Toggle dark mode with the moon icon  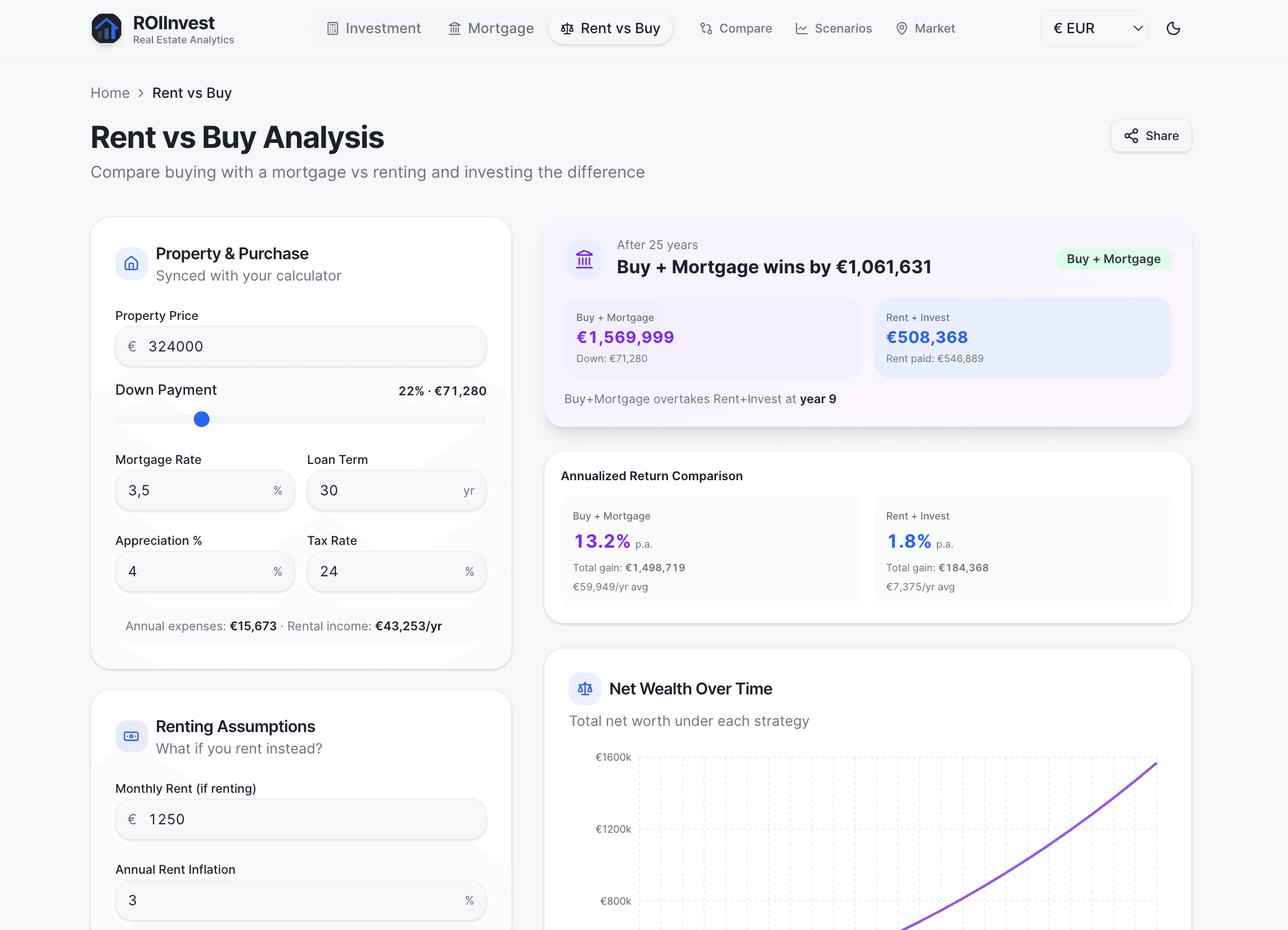point(1173,28)
